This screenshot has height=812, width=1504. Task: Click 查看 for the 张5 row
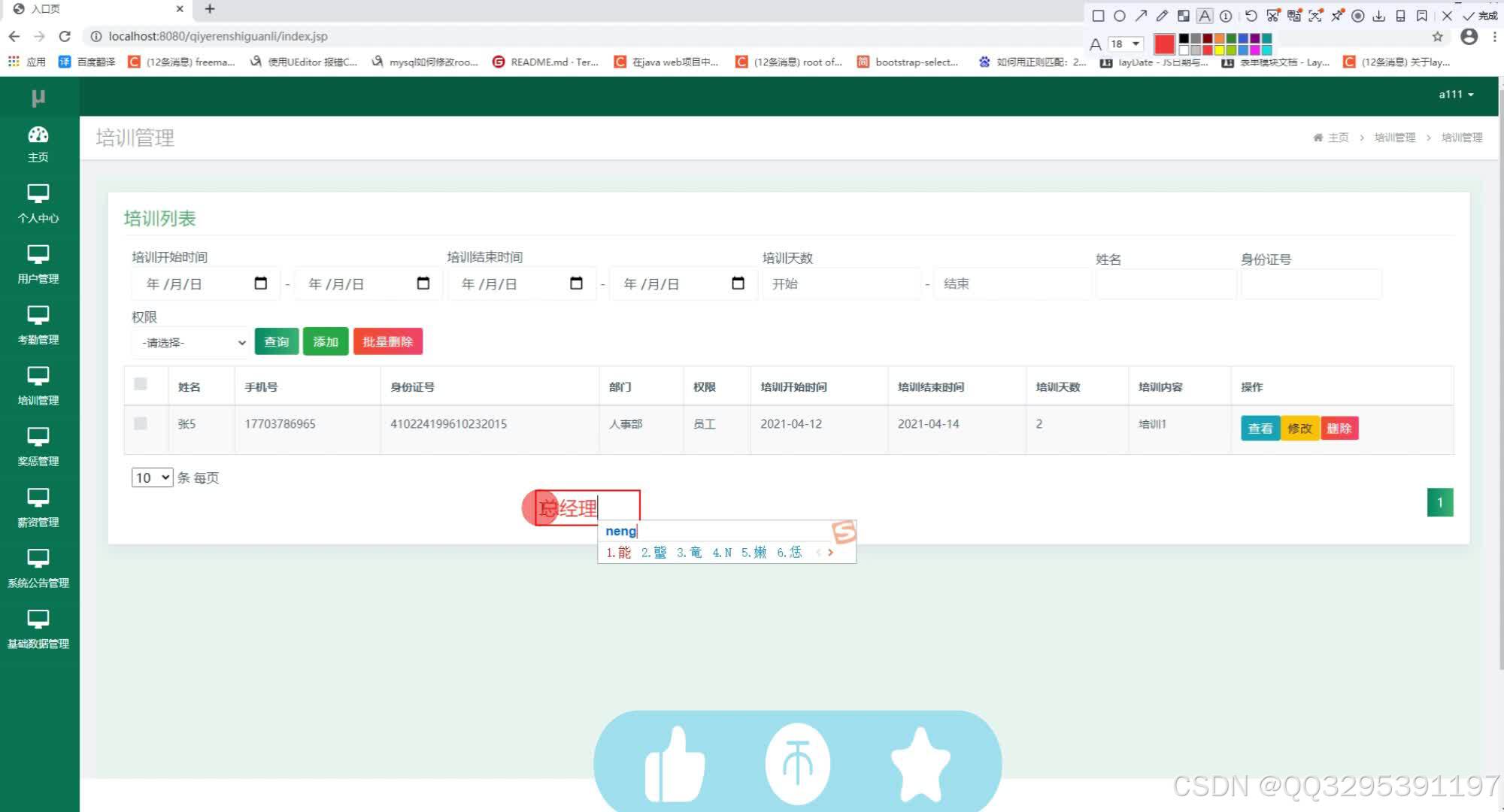pyautogui.click(x=1260, y=429)
